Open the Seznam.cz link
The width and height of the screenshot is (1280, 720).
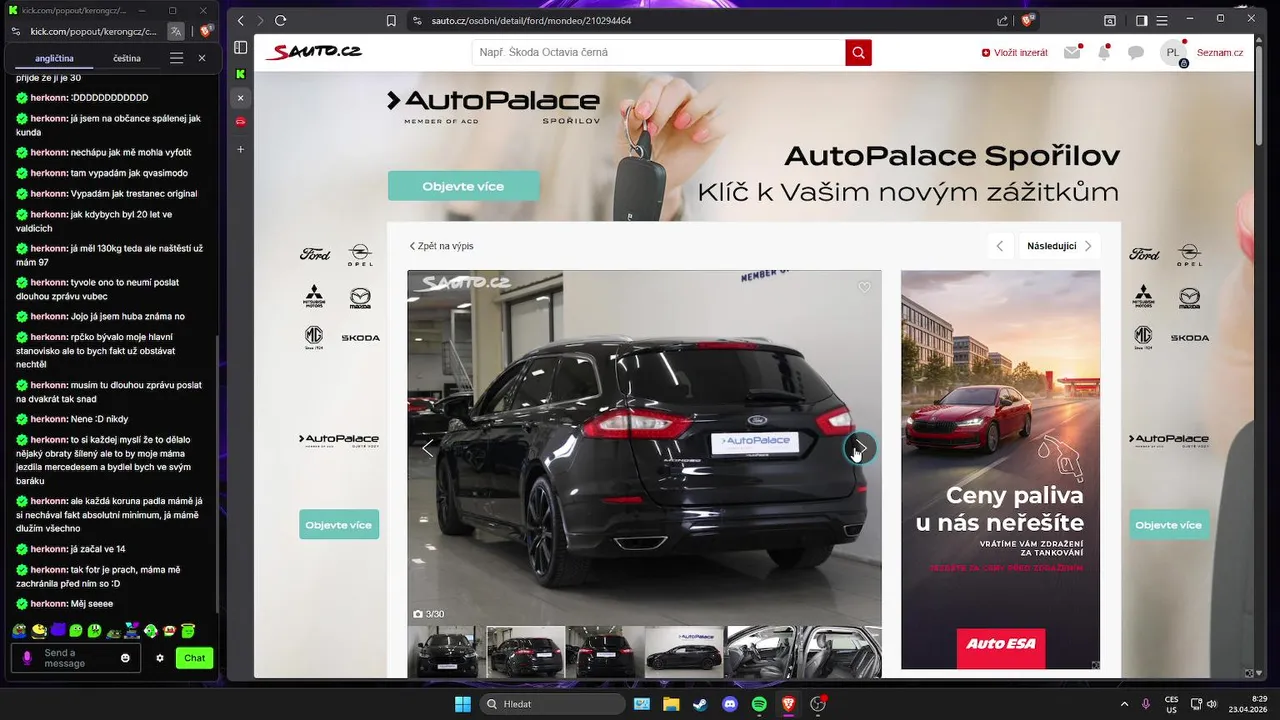[x=1220, y=53]
